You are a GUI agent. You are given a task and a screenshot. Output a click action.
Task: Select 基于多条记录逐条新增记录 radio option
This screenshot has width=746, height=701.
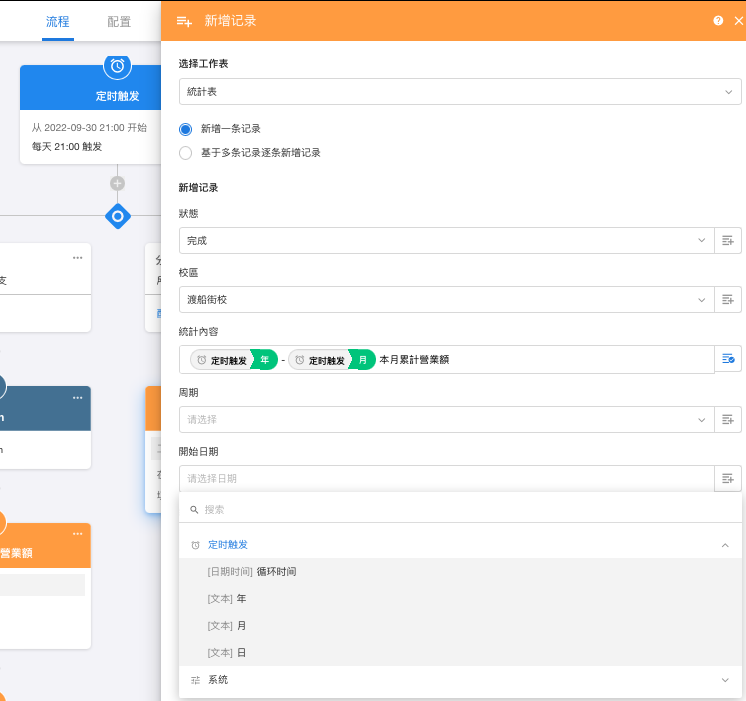click(185, 153)
